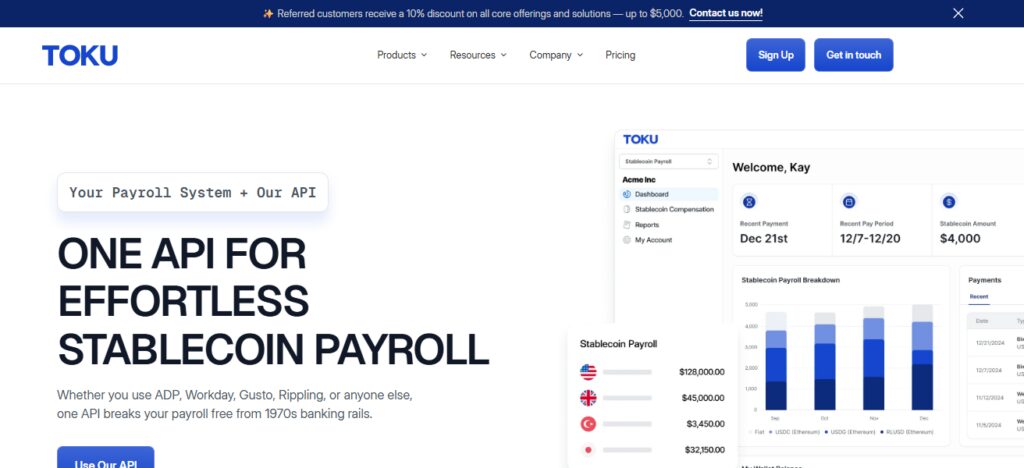This screenshot has height=468, width=1024.
Task: Click the Sep bar in the breakdown chart
Action: 776,361
